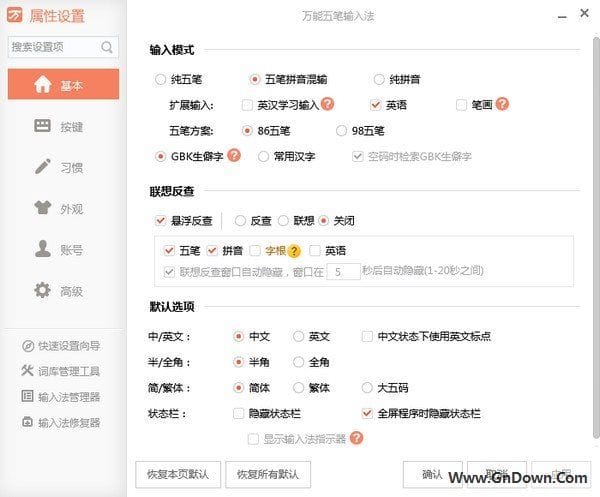This screenshot has height=497, width=600.
Task: Click the pencil icon for 习惯
Action: pos(42,167)
